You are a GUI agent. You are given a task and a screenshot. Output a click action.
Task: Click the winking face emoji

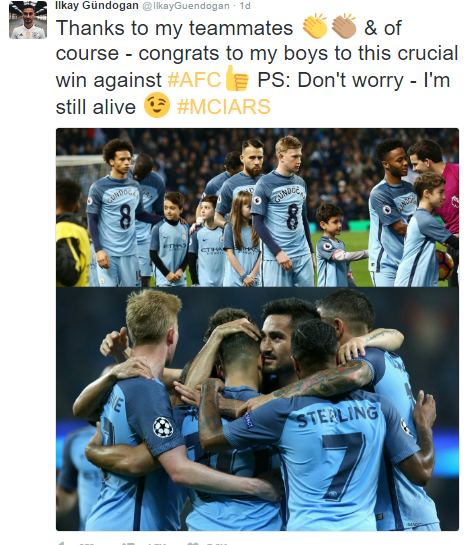(157, 105)
